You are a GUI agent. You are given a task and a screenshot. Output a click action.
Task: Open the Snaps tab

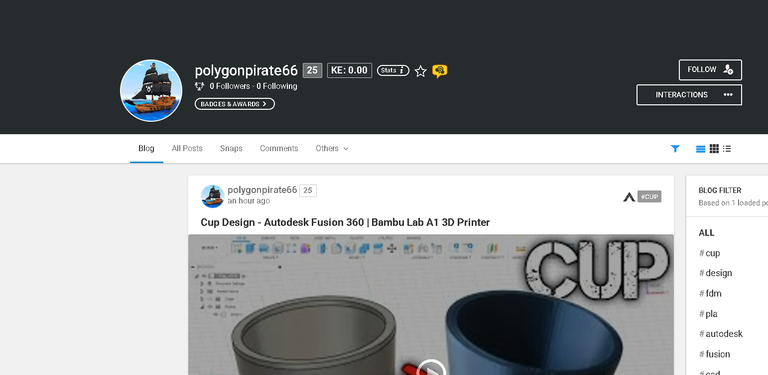(x=231, y=148)
